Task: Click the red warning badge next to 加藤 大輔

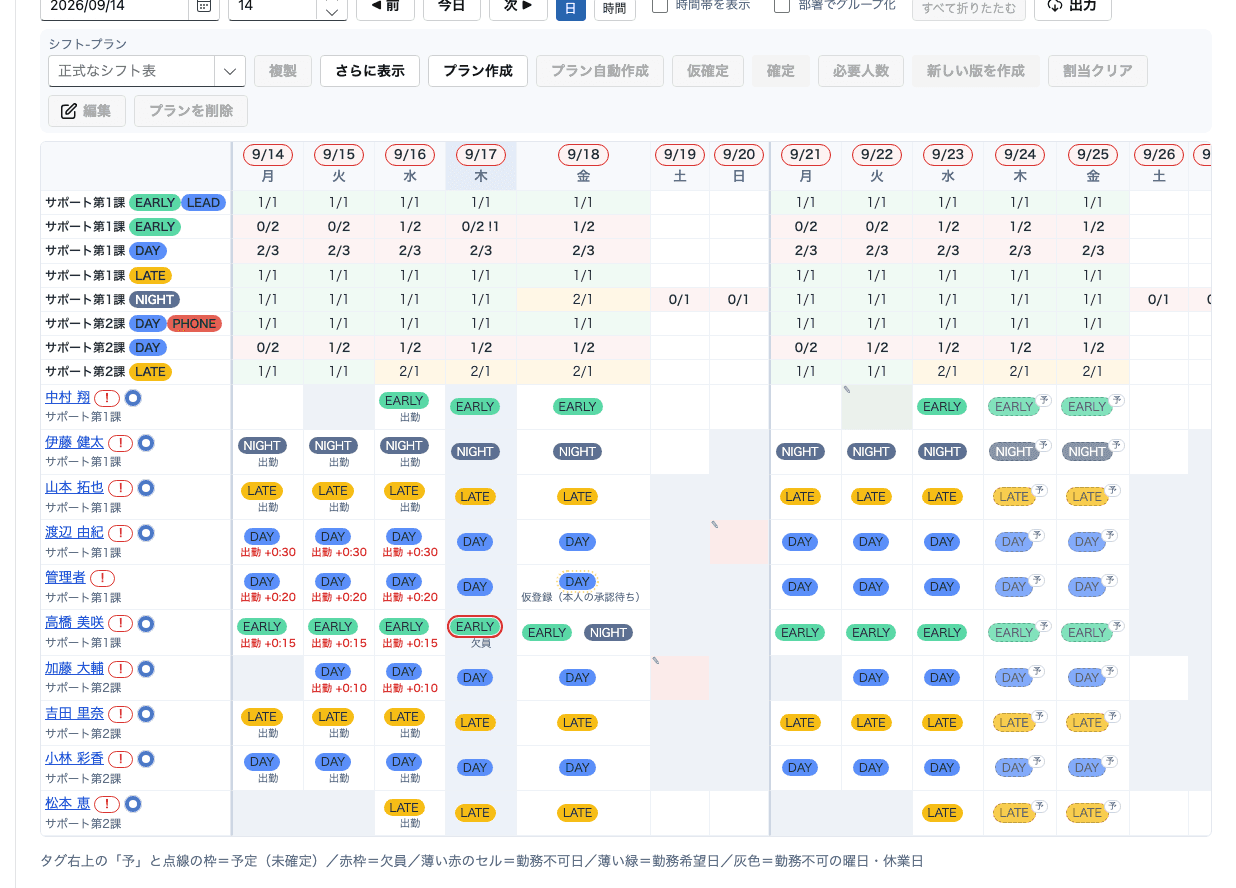Action: tap(120, 669)
